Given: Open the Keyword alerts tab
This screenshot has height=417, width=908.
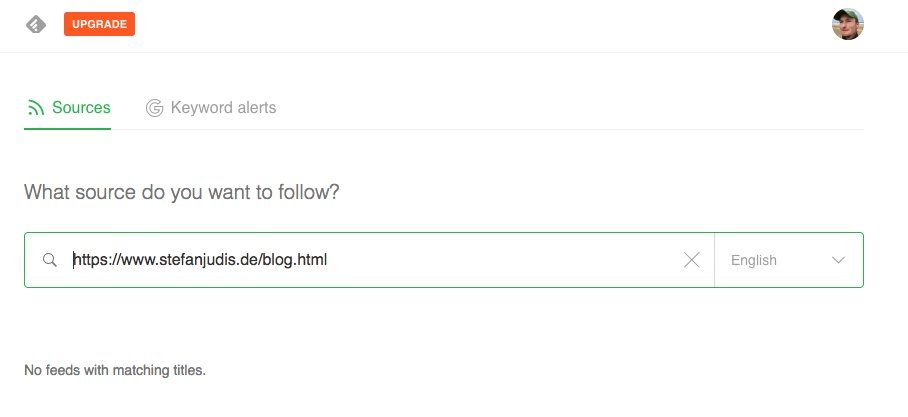Looking at the screenshot, I should coord(223,108).
